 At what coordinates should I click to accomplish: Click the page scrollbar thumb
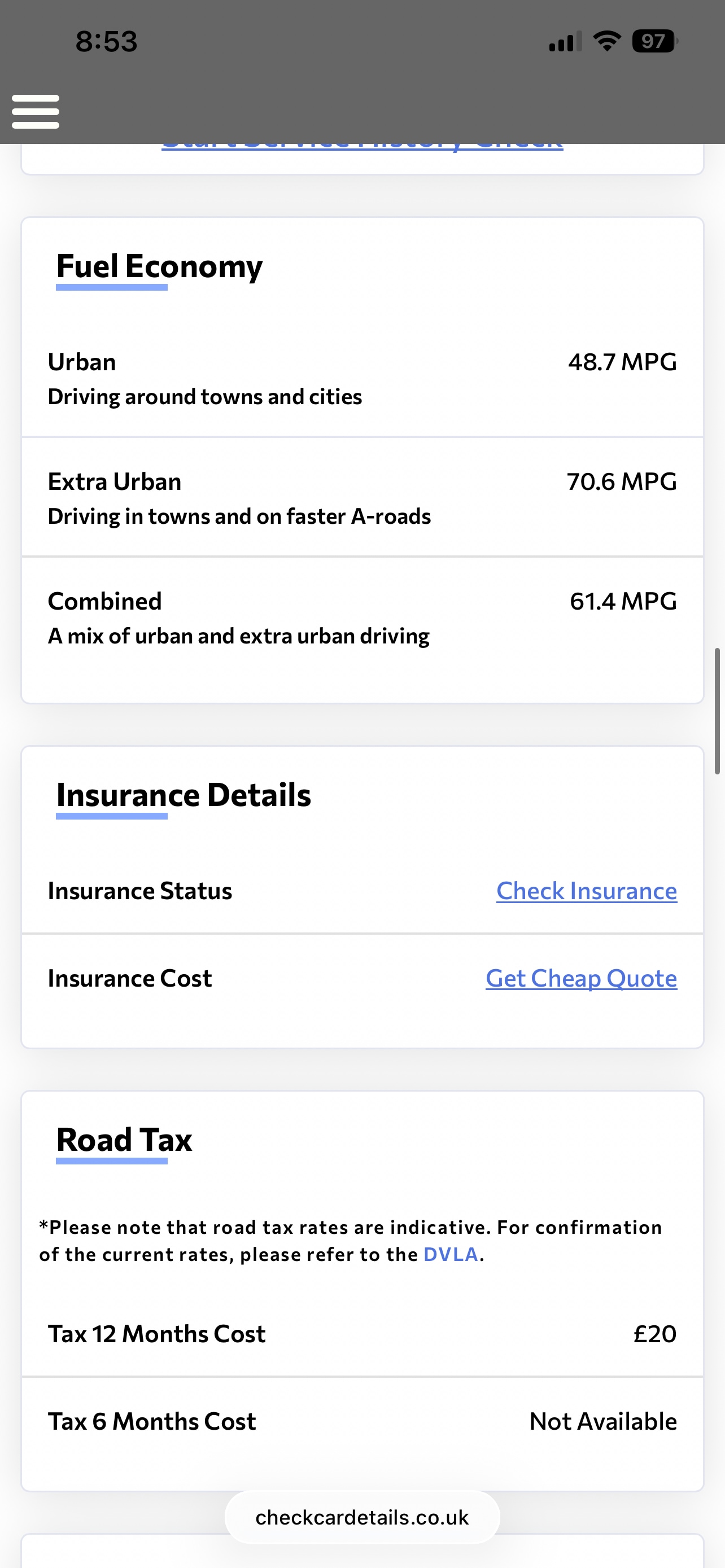[717, 711]
